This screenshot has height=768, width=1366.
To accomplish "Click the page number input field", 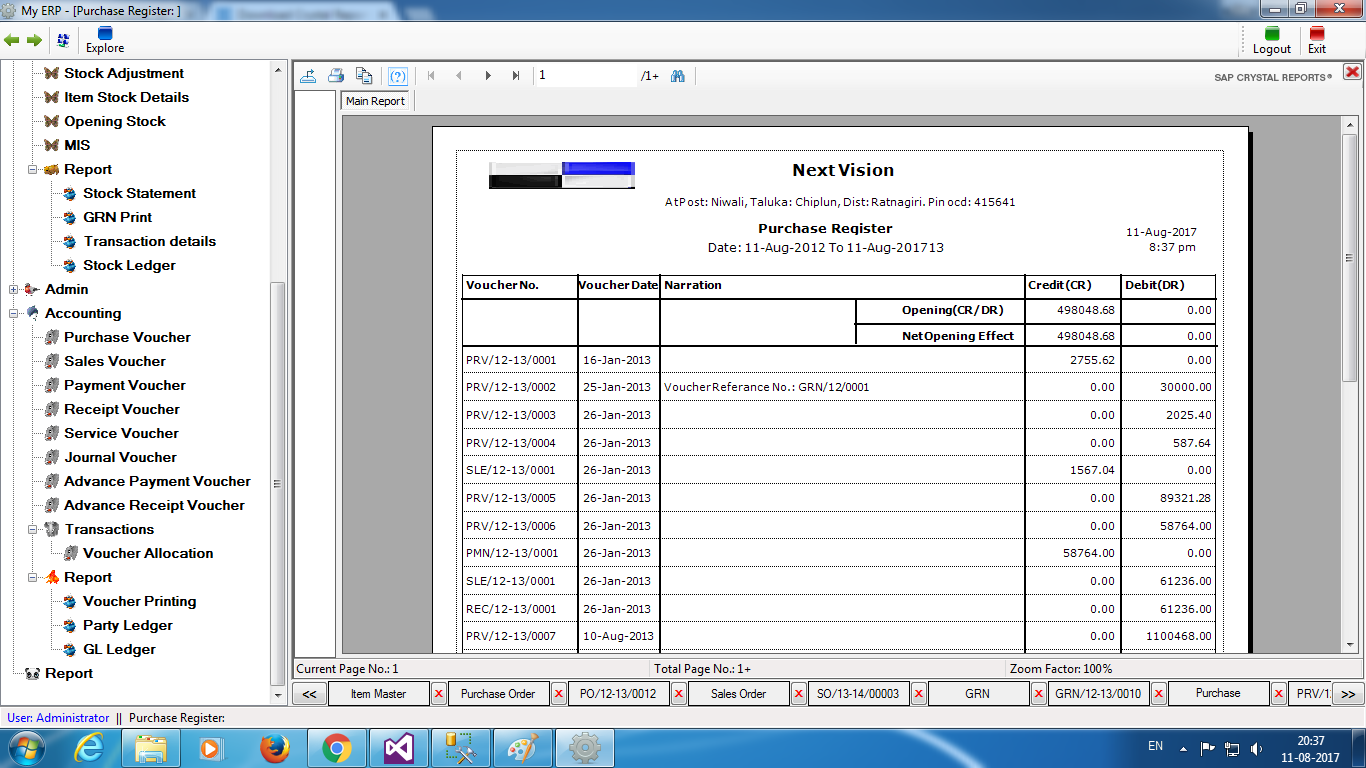I will (585, 76).
